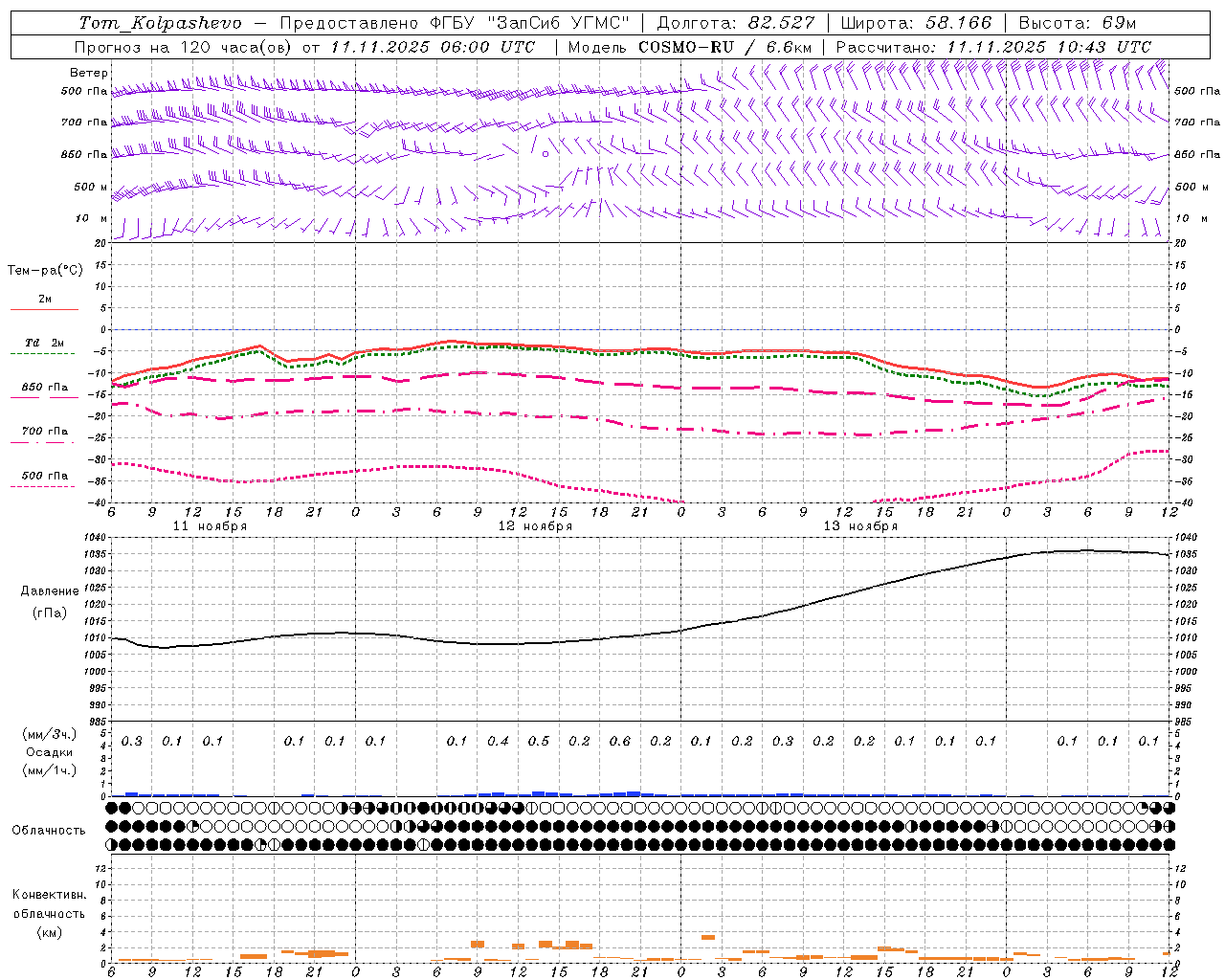Screen dimensions: 1225x980
Task: Click the calculation time 11.11.2025 10:43 UTC
Action: click(1049, 47)
